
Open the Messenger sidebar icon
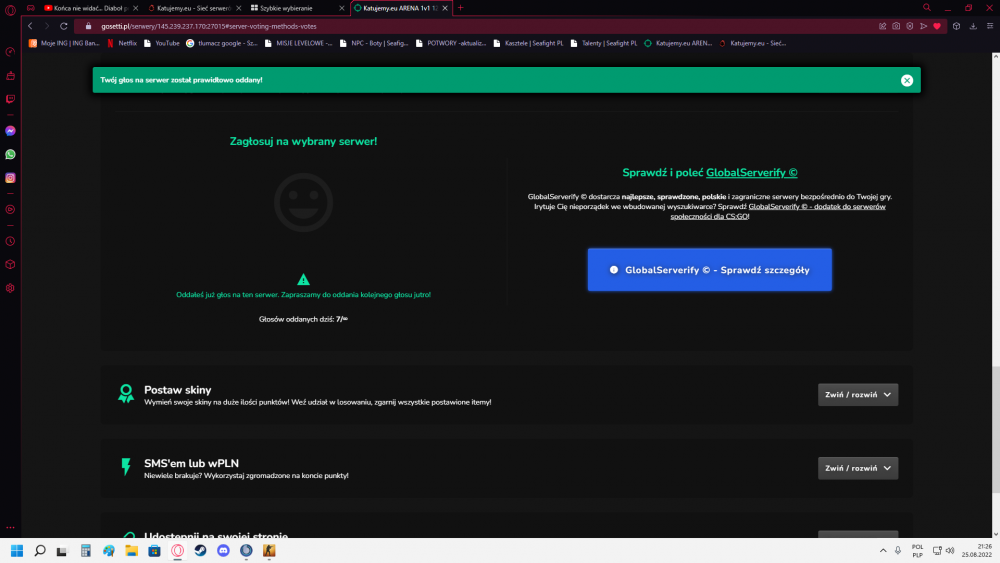pyautogui.click(x=10, y=131)
